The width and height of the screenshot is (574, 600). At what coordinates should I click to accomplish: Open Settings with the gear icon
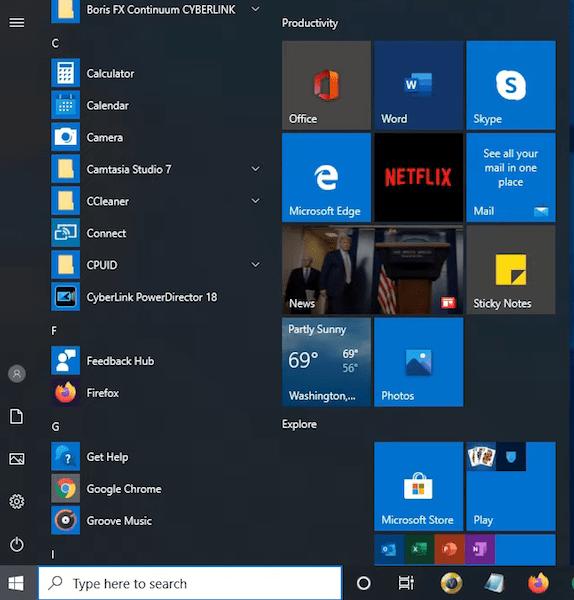click(x=16, y=501)
